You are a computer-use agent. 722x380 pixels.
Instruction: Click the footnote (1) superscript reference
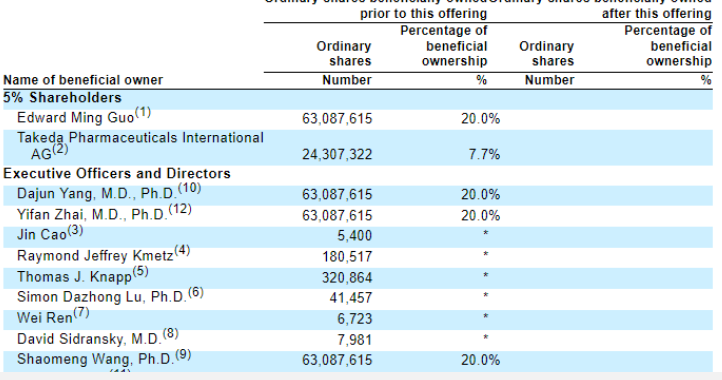[143, 112]
